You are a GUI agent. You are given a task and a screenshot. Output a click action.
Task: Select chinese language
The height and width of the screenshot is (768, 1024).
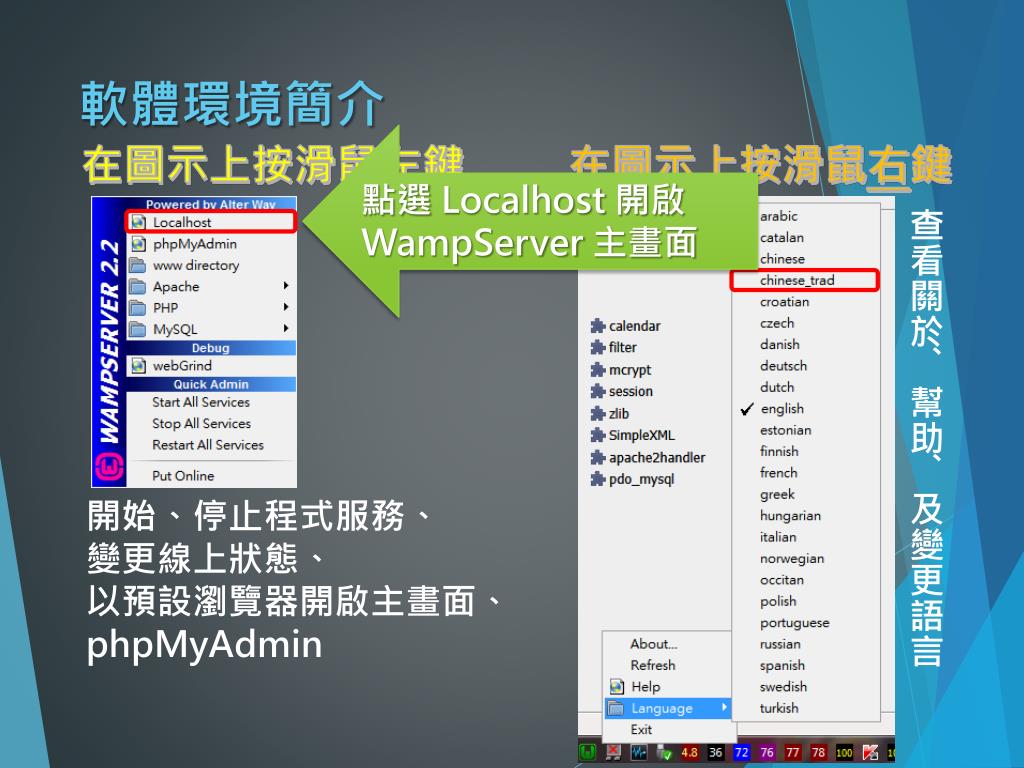(782, 259)
